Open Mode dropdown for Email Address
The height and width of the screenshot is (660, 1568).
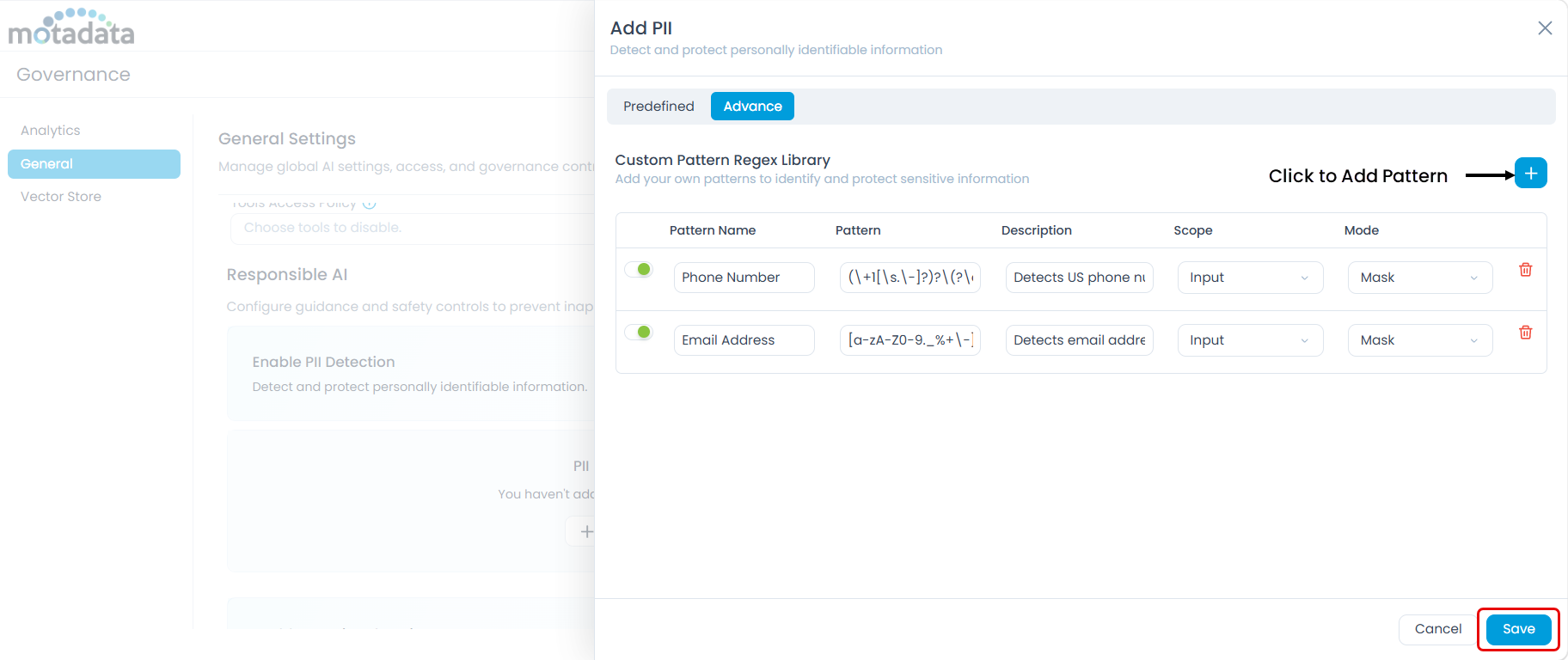click(x=1419, y=340)
